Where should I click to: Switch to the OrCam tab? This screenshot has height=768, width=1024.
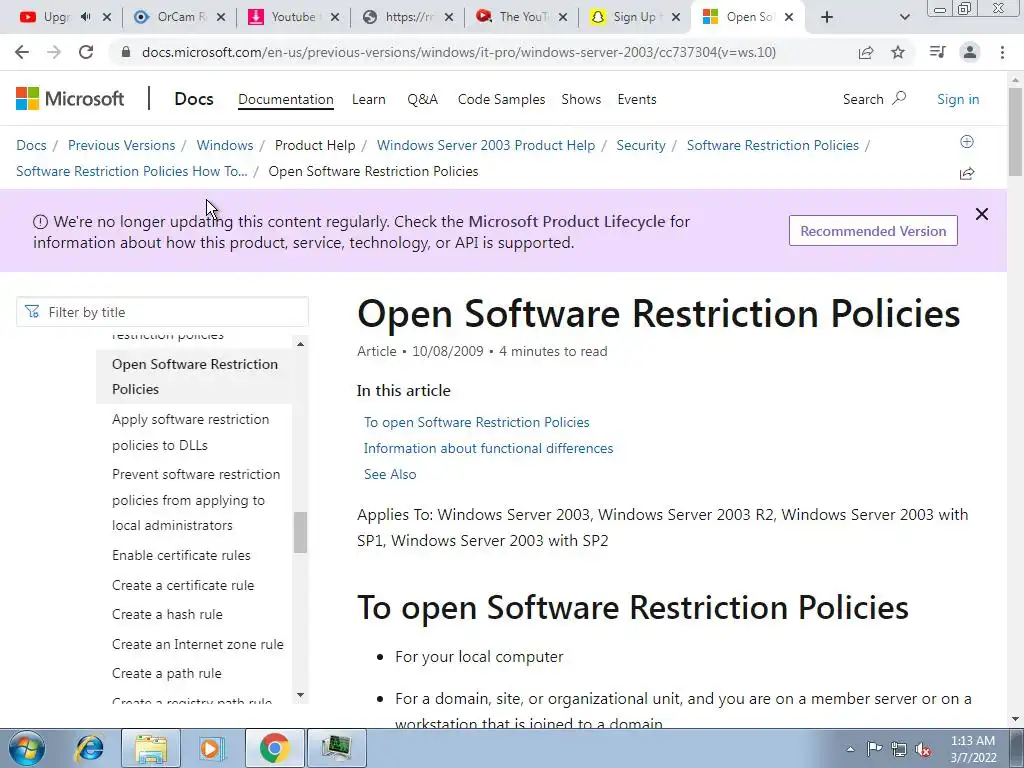[179, 17]
